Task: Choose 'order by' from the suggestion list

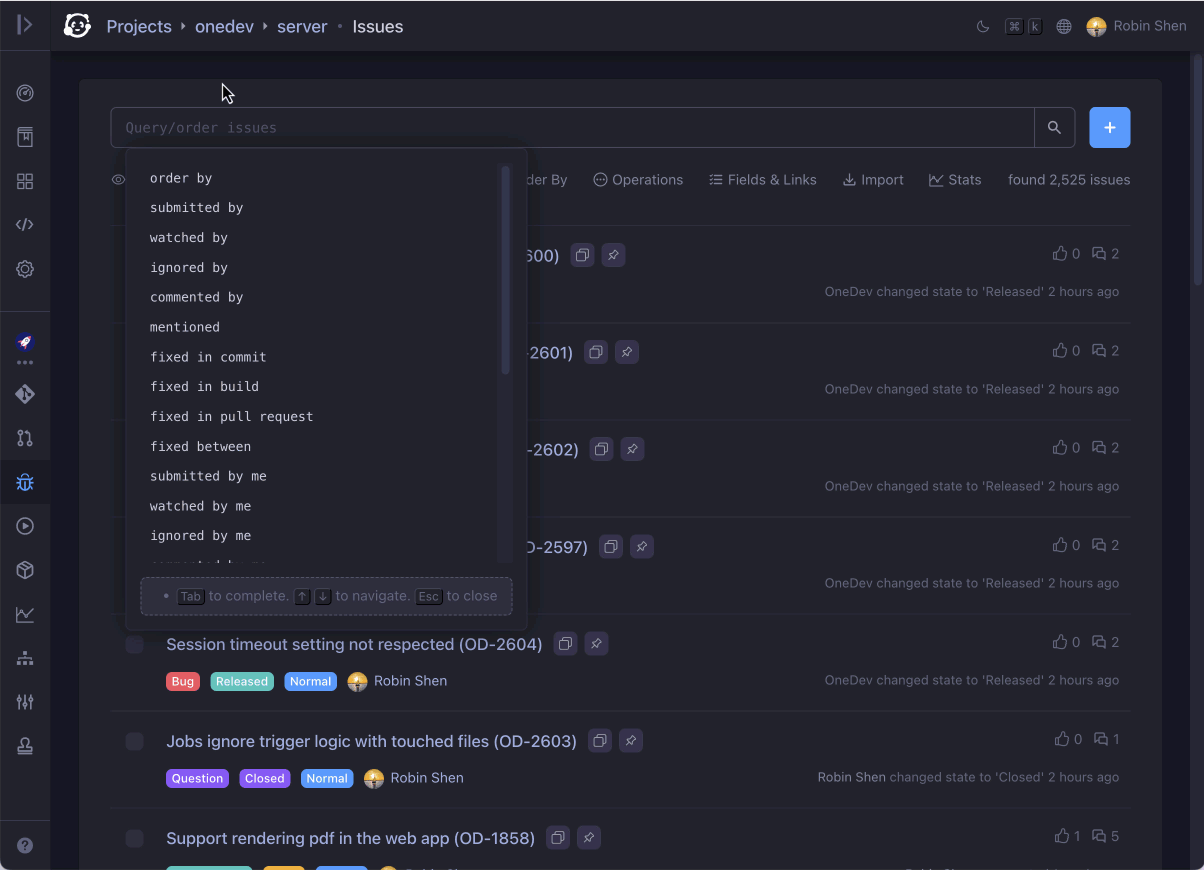Action: pyautogui.click(x=179, y=177)
